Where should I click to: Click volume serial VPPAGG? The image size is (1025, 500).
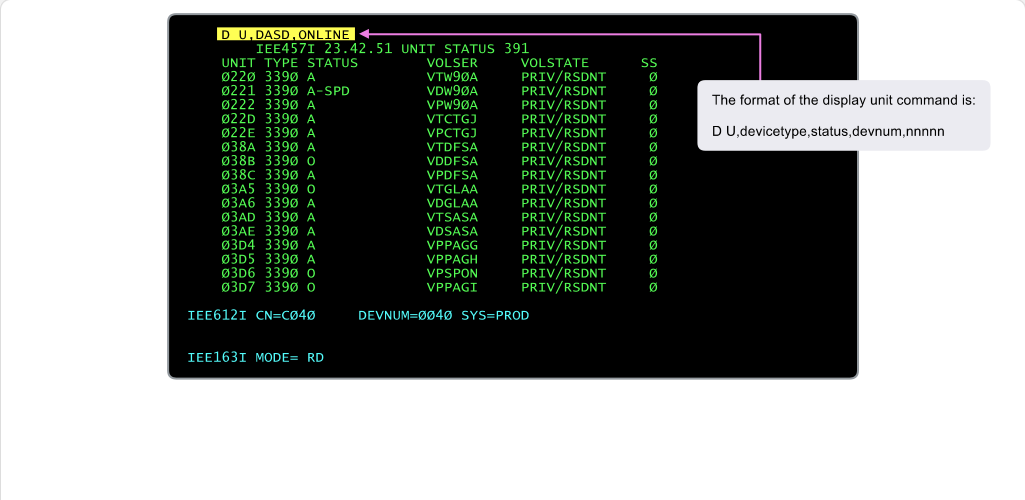[452, 246]
